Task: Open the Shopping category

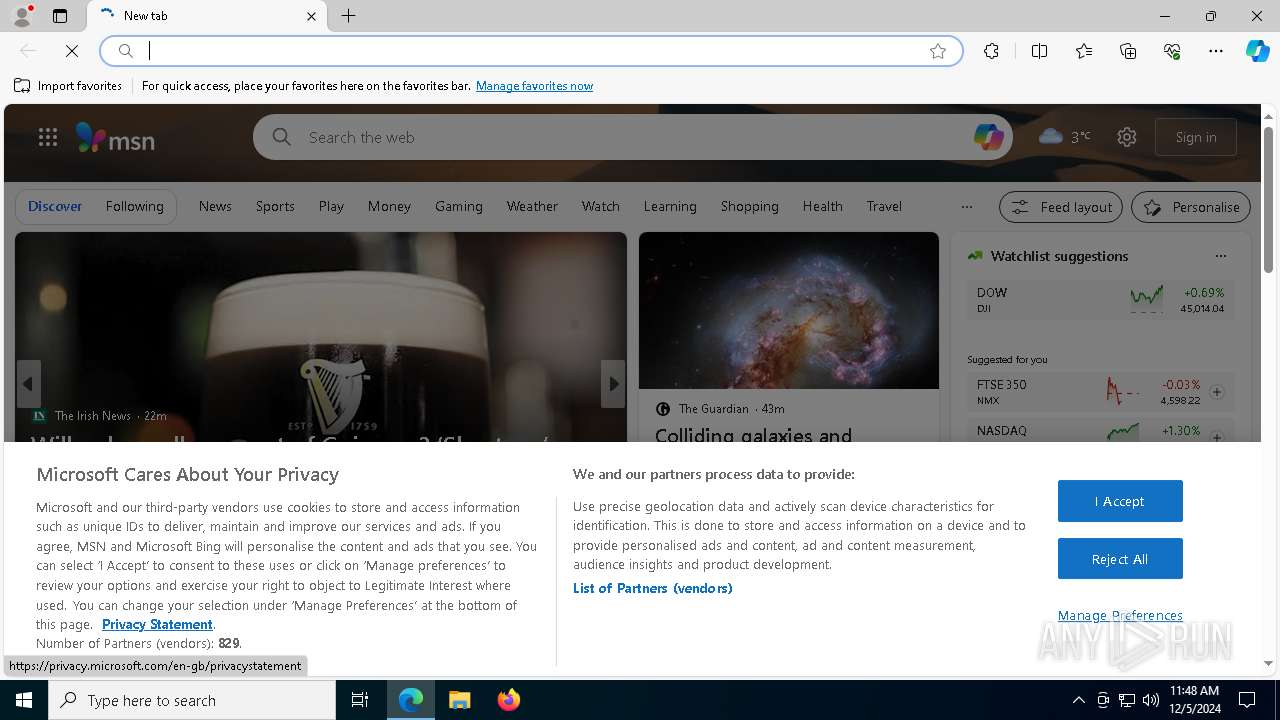Action: [x=750, y=206]
